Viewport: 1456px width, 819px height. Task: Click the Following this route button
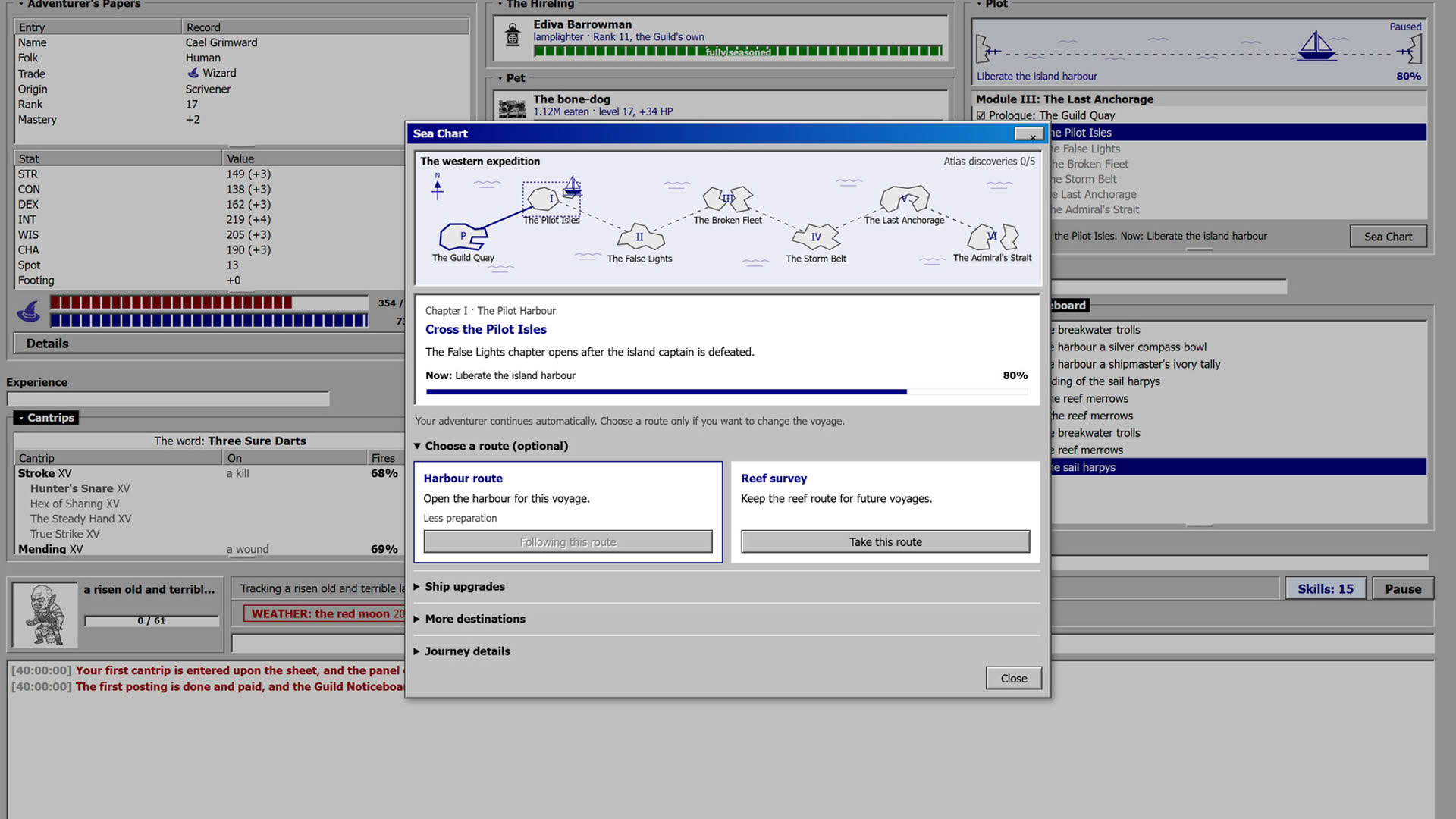click(x=568, y=541)
